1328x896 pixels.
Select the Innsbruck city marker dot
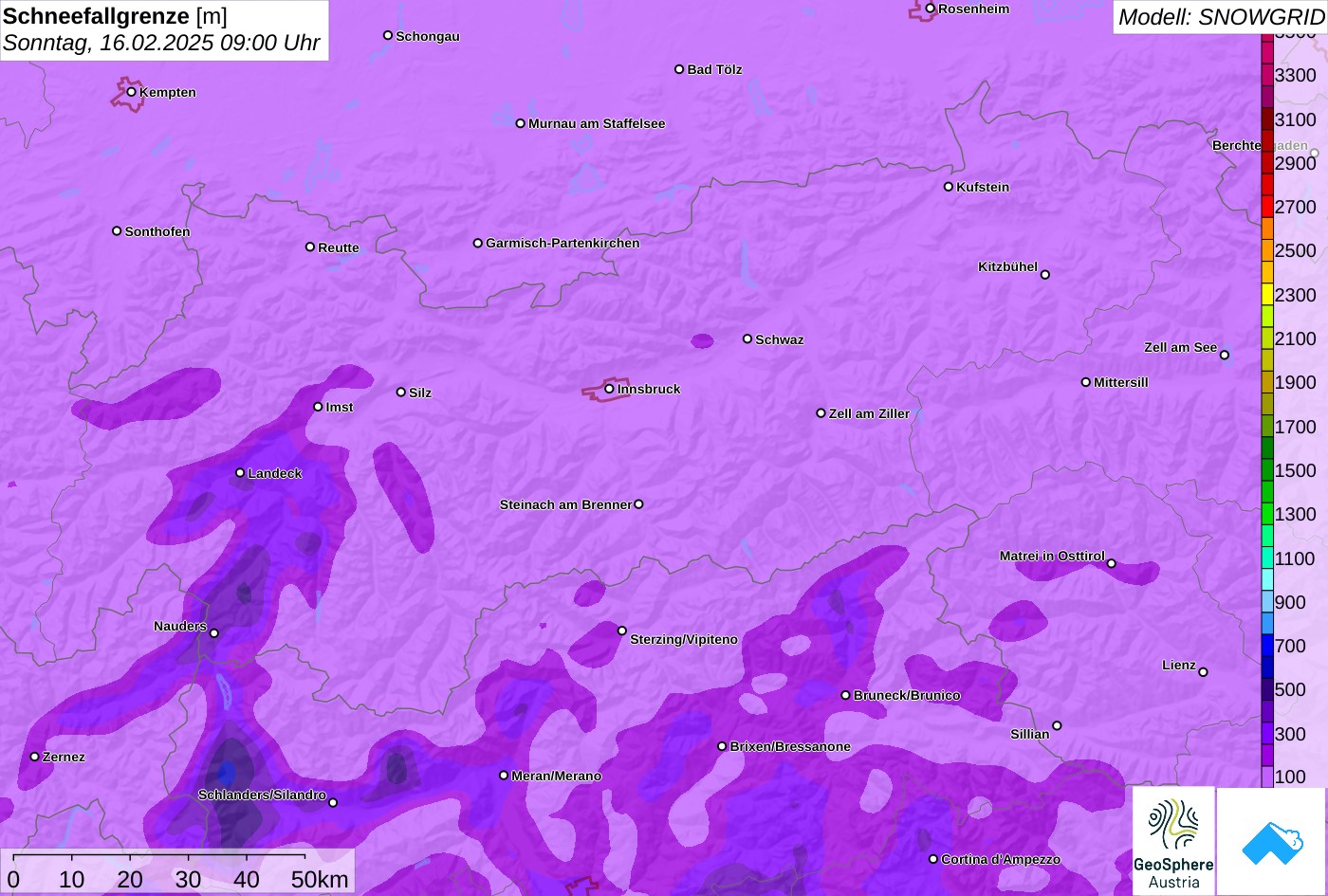609,389
